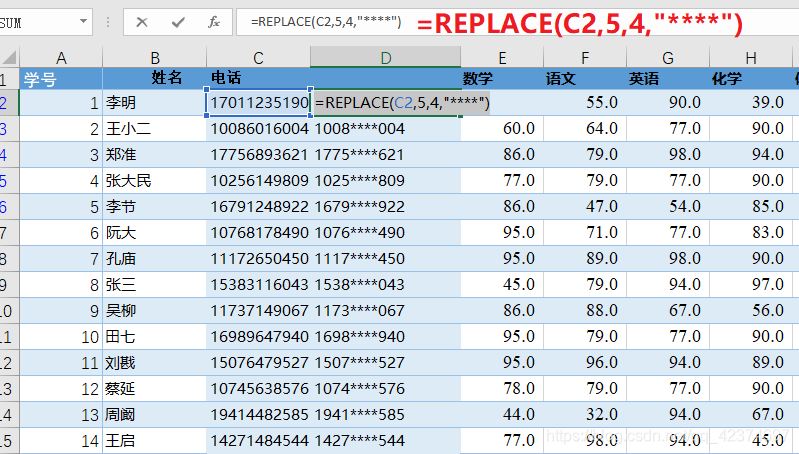Select masked number 1507****527

(x=386, y=363)
